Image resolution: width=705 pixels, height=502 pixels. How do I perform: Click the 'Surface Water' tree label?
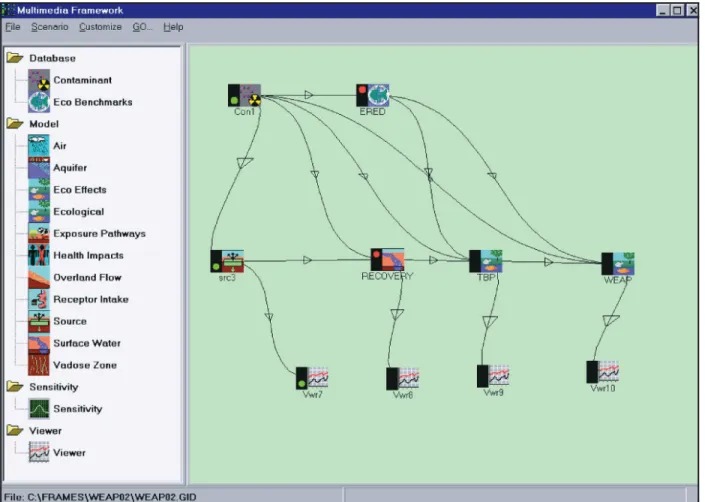pyautogui.click(x=87, y=343)
